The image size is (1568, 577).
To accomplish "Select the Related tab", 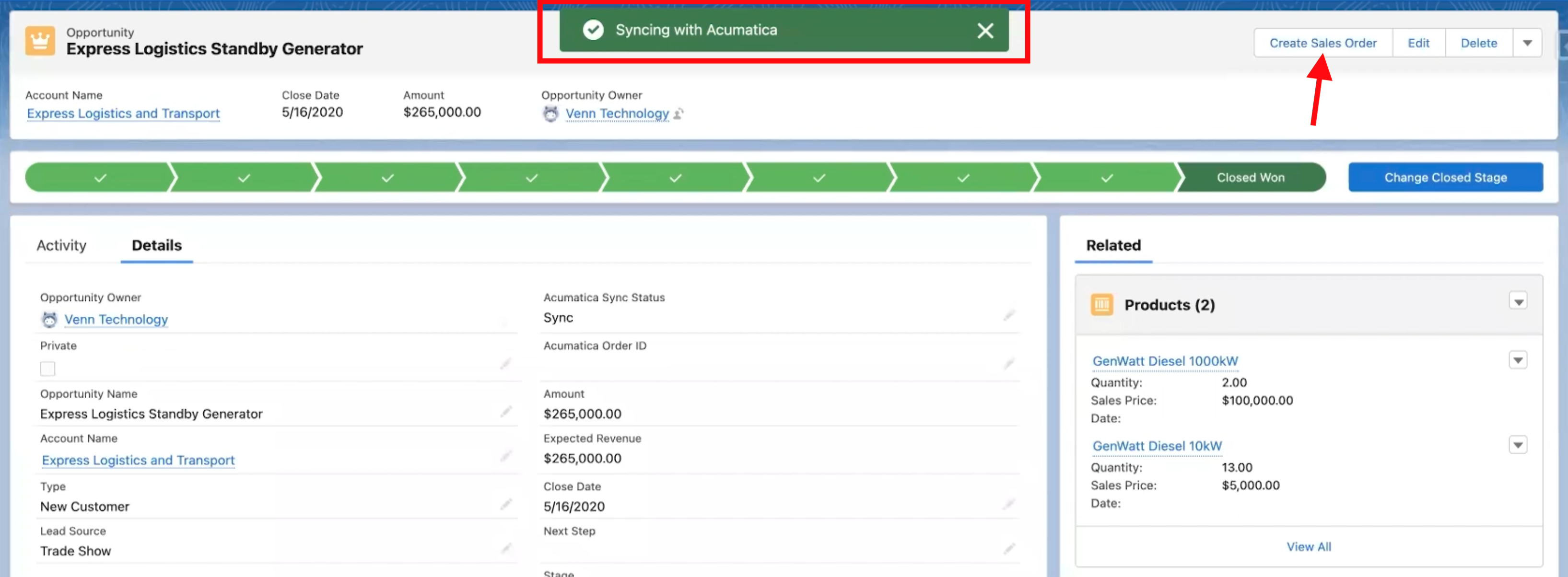I will pos(1113,245).
